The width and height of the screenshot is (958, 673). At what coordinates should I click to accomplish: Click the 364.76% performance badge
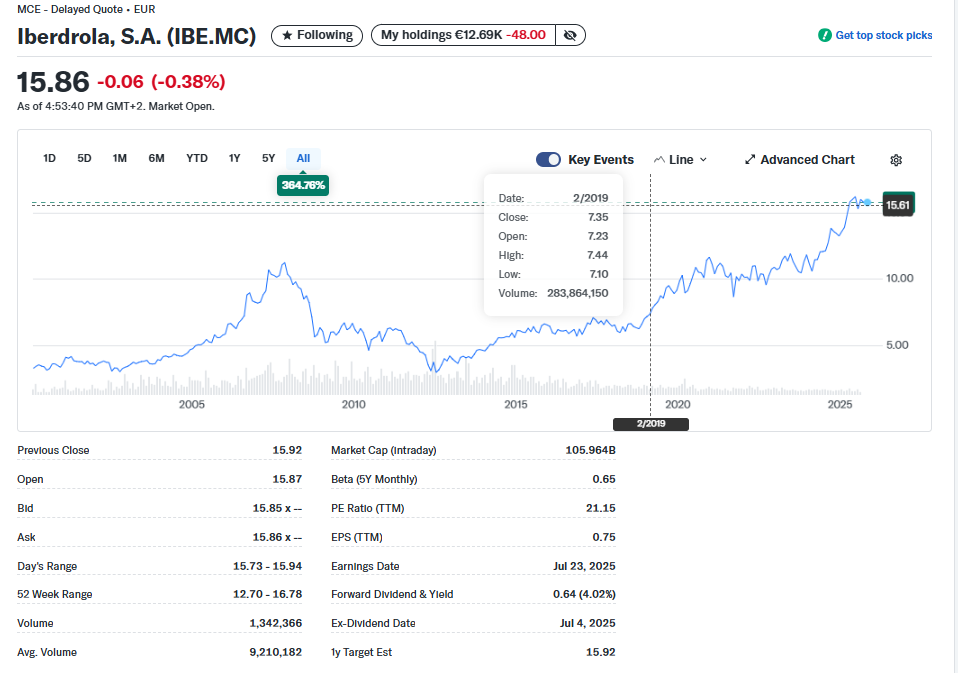[303, 185]
